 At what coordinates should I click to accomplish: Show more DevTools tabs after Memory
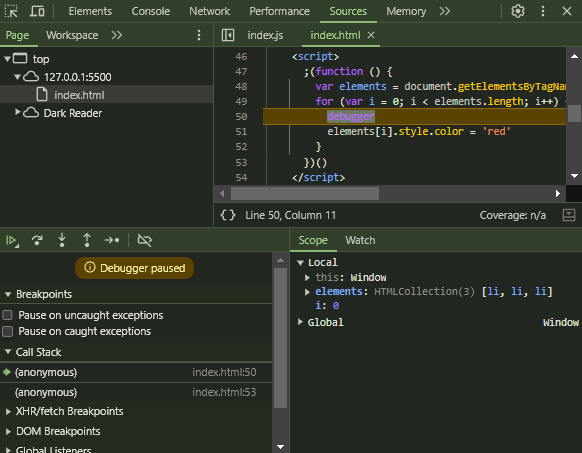(445, 11)
